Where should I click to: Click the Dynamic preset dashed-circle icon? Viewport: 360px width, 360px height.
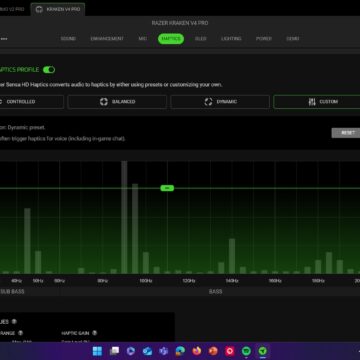pos(208,102)
